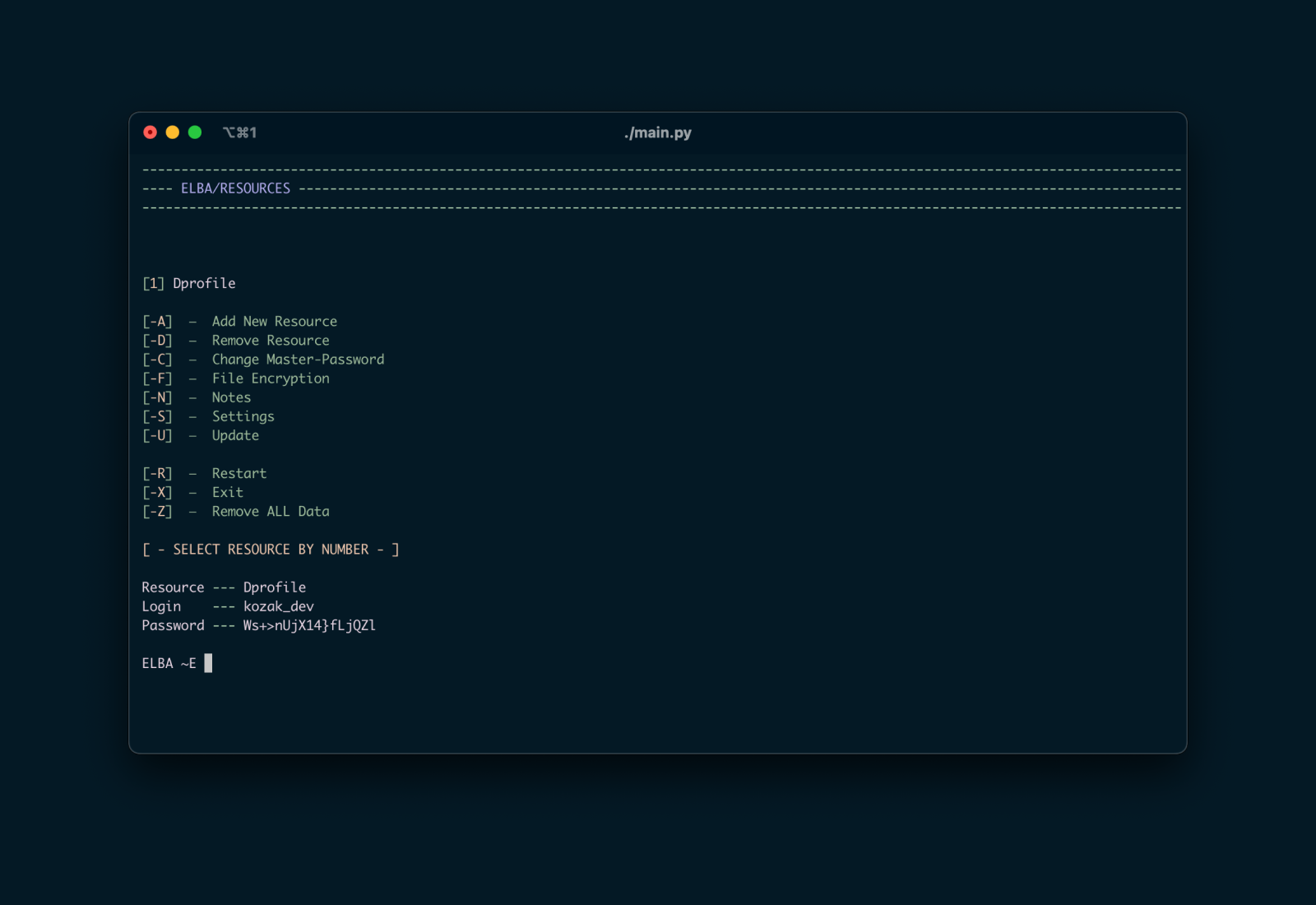
Task: Click the Remove Resource menu line
Action: (270, 341)
